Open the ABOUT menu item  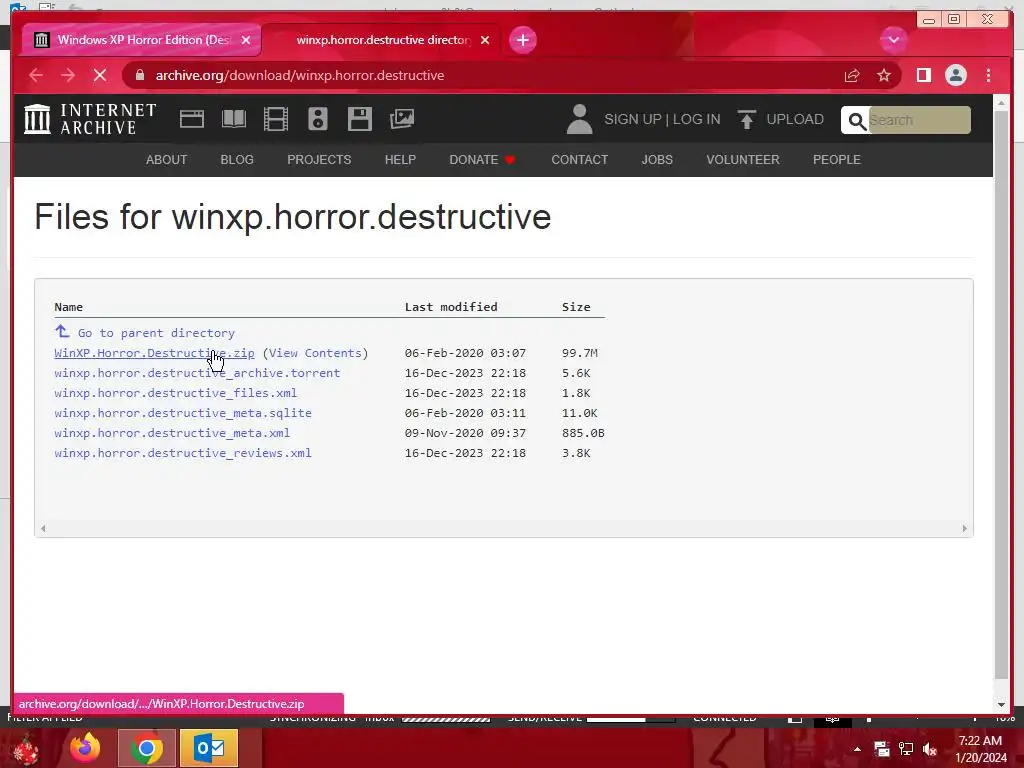pyautogui.click(x=167, y=159)
